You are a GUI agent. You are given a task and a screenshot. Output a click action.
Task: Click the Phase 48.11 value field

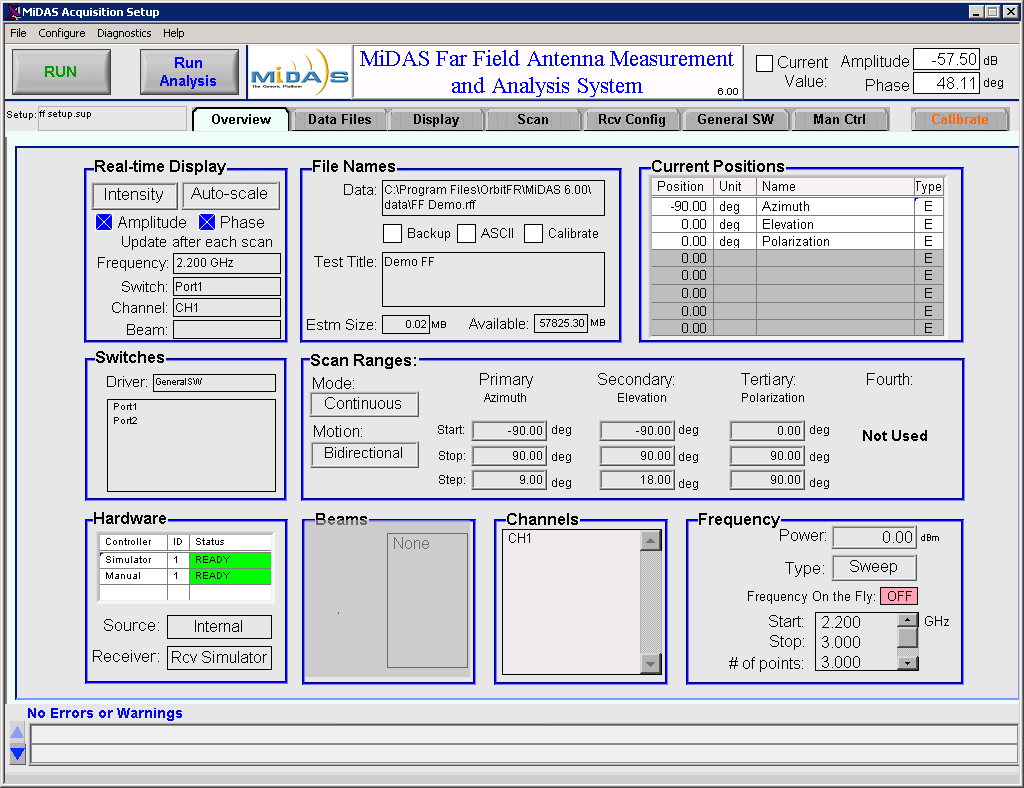[946, 84]
